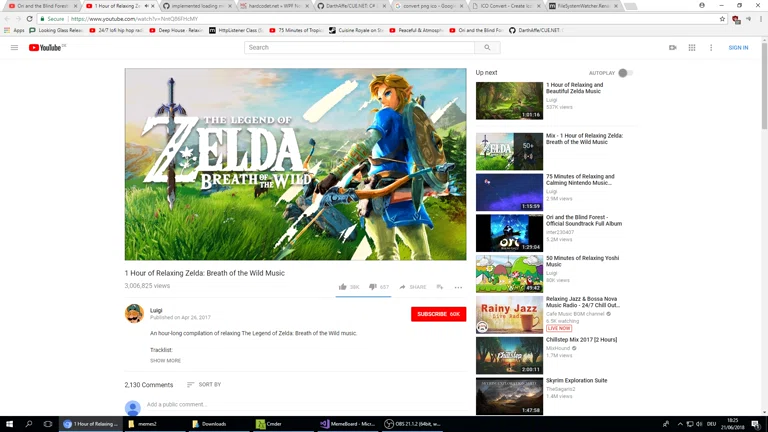Dislike the video with thumbs down

pos(373,287)
